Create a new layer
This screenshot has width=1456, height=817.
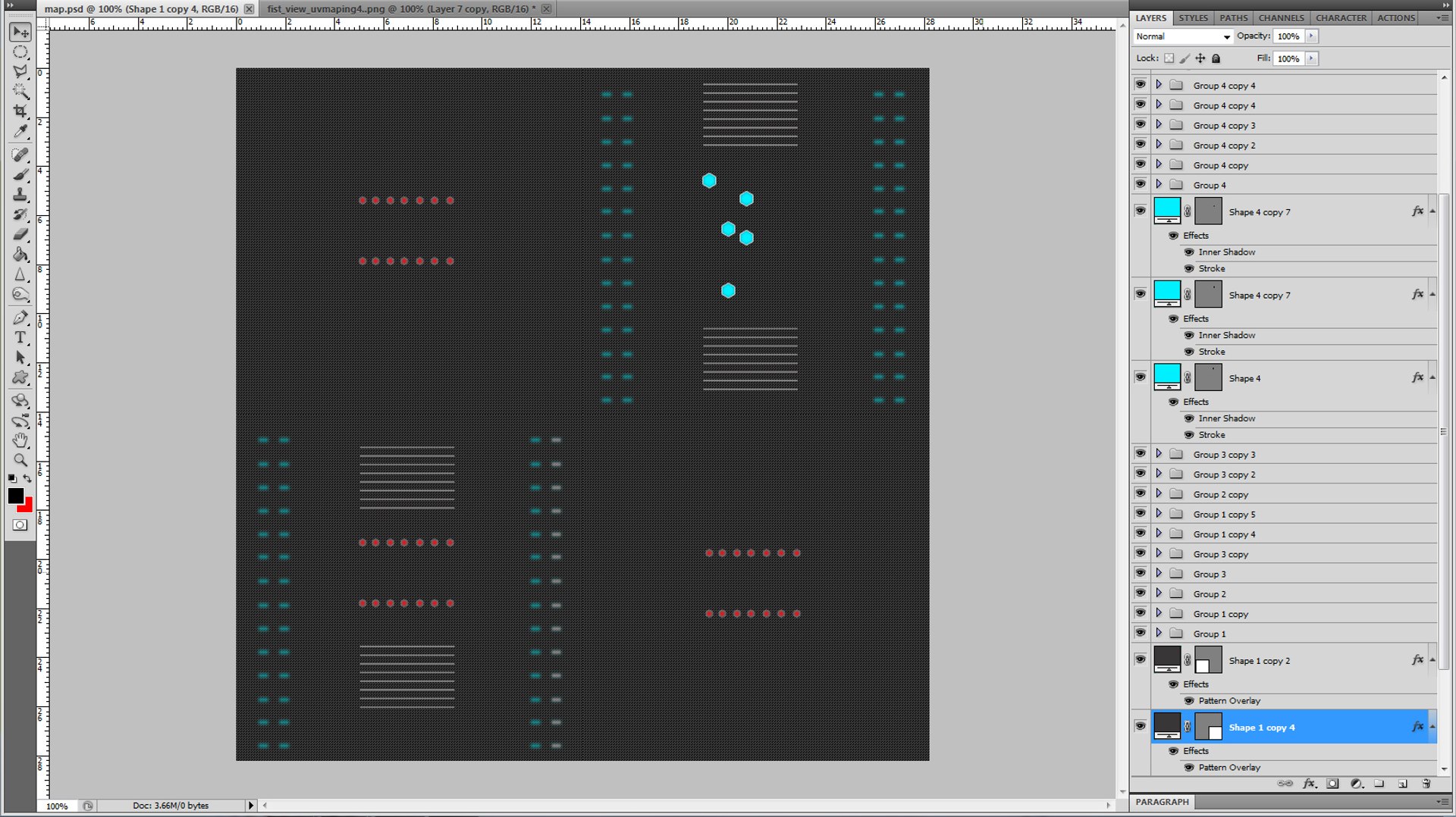pos(1403,784)
